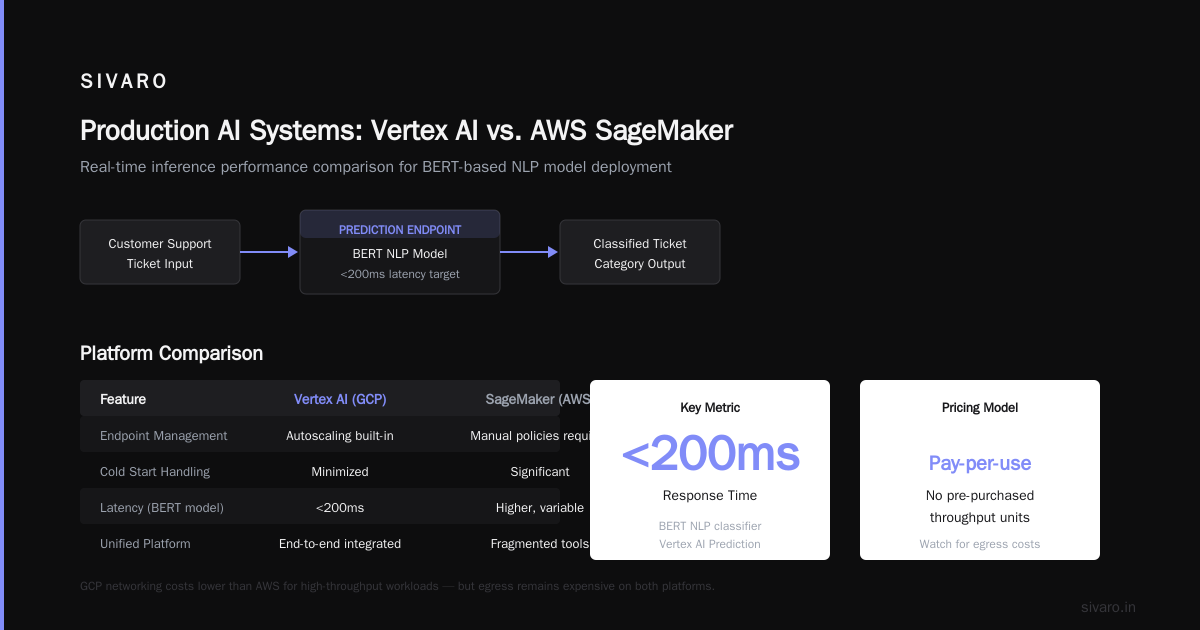The width and height of the screenshot is (1200, 630).
Task: Click the Pricing Model card title
Action: 980,407
